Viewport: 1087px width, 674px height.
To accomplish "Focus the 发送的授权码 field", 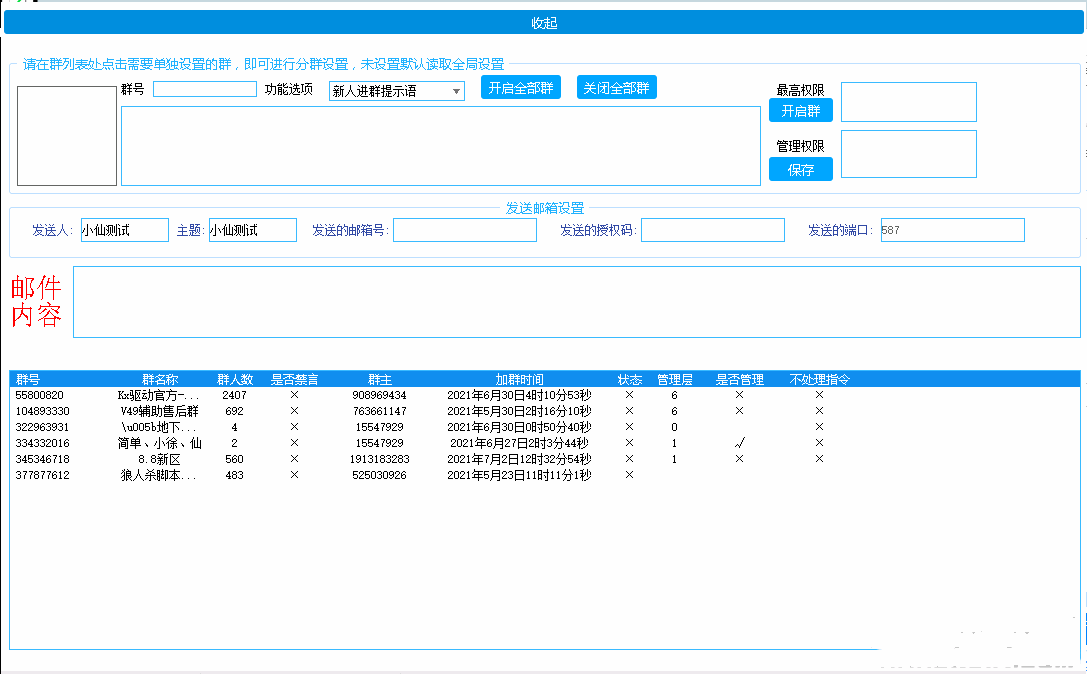I will [712, 230].
